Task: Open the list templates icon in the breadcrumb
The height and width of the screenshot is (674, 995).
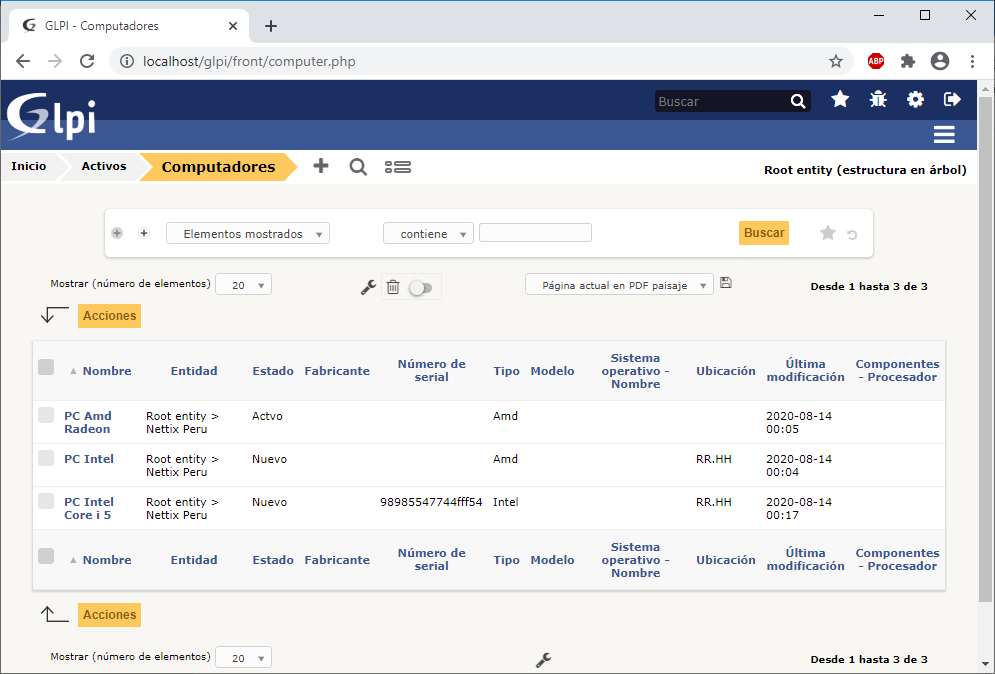Action: tap(398, 167)
